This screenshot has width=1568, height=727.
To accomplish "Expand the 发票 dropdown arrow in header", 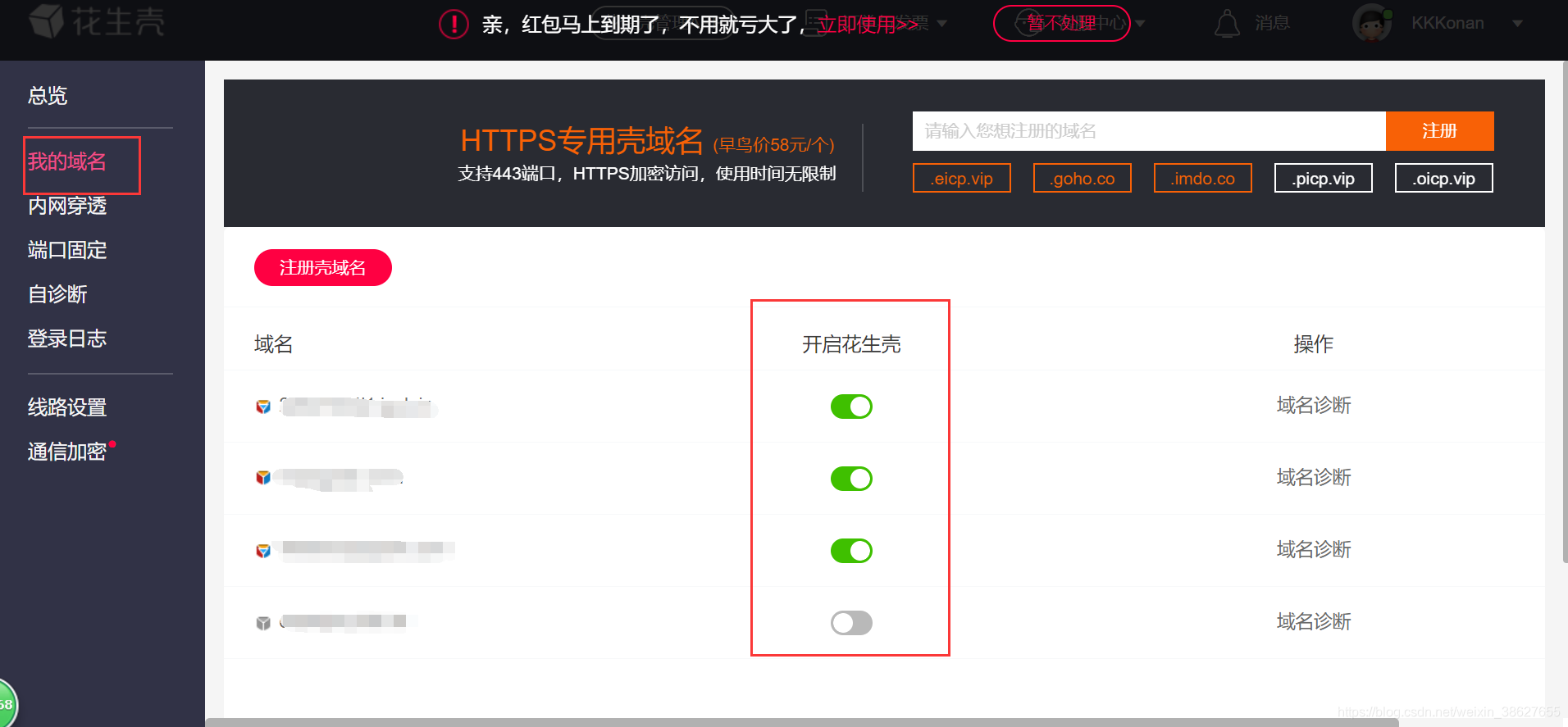I will pyautogui.click(x=941, y=24).
